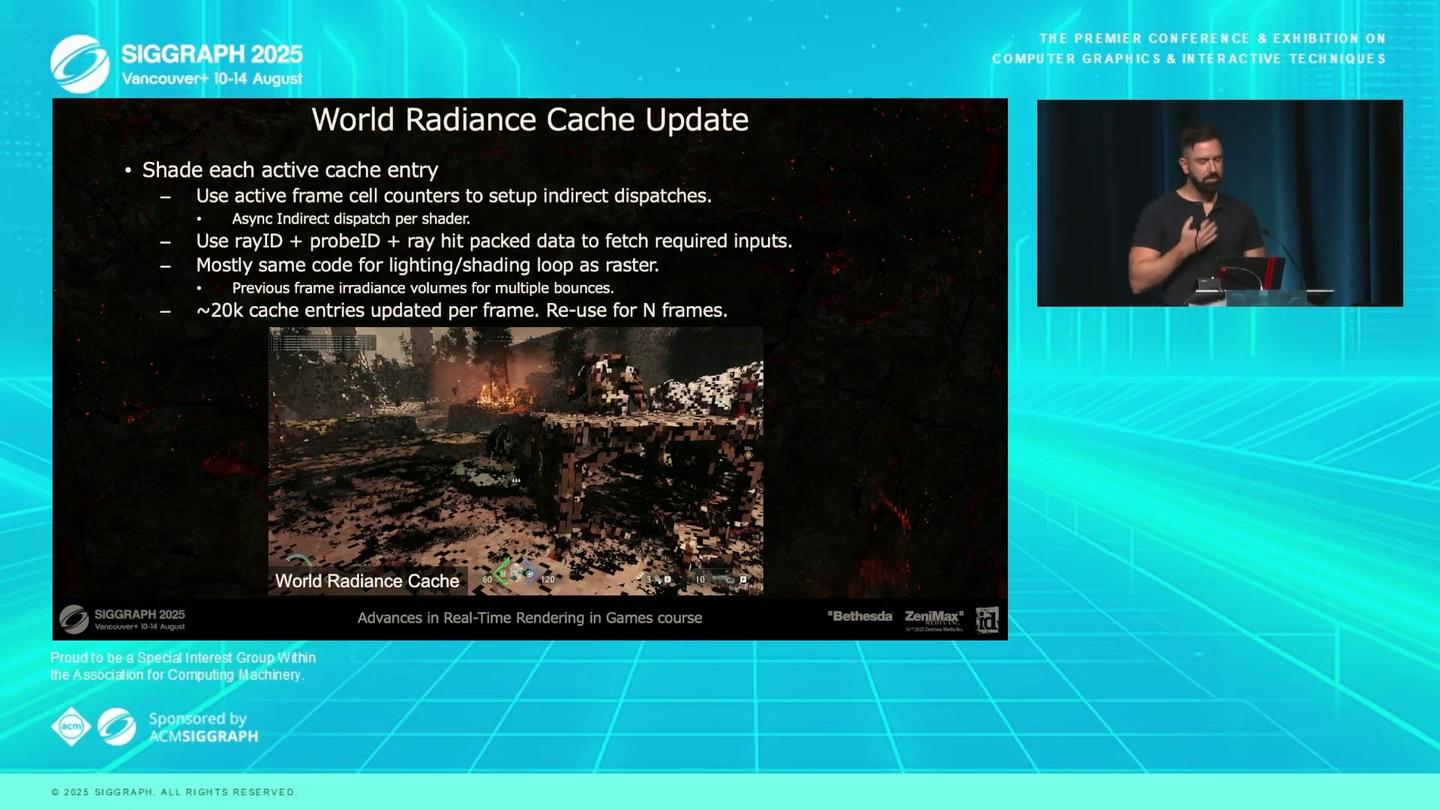Click the large 'SIGGRAPH 2025' heading at top left
1440x810 pixels.
pyautogui.click(x=212, y=54)
